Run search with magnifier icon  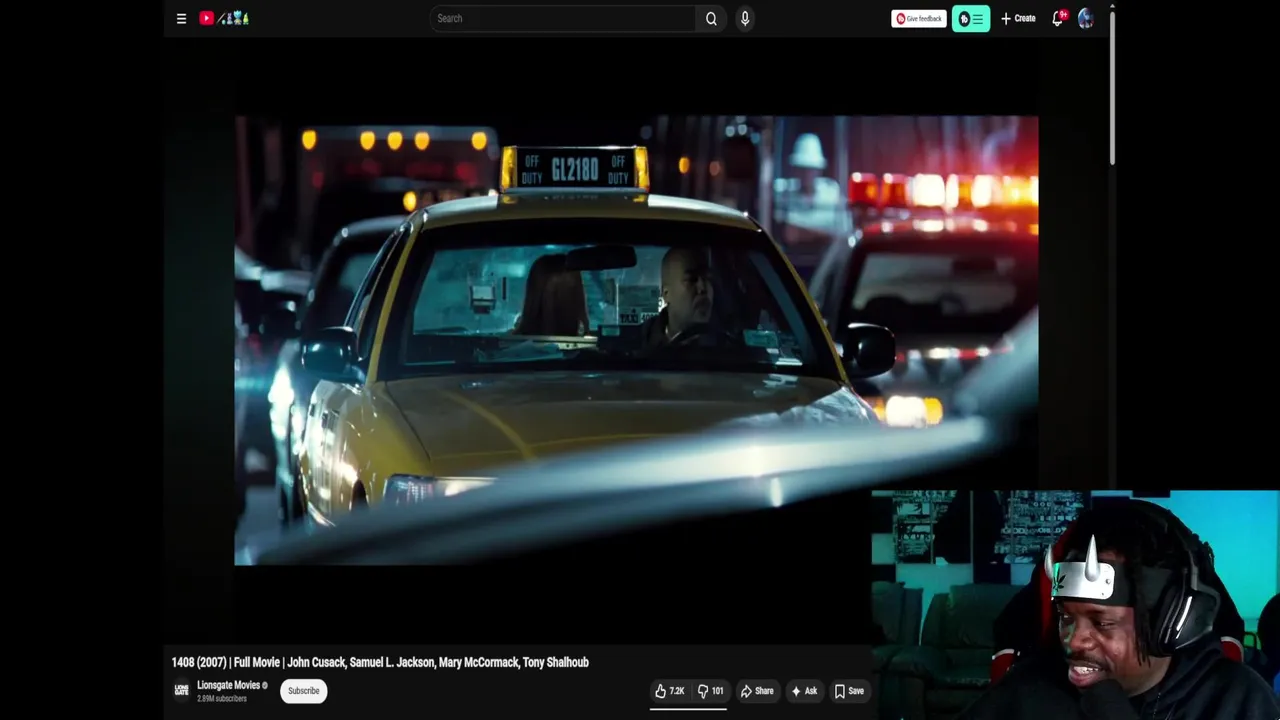tap(711, 18)
